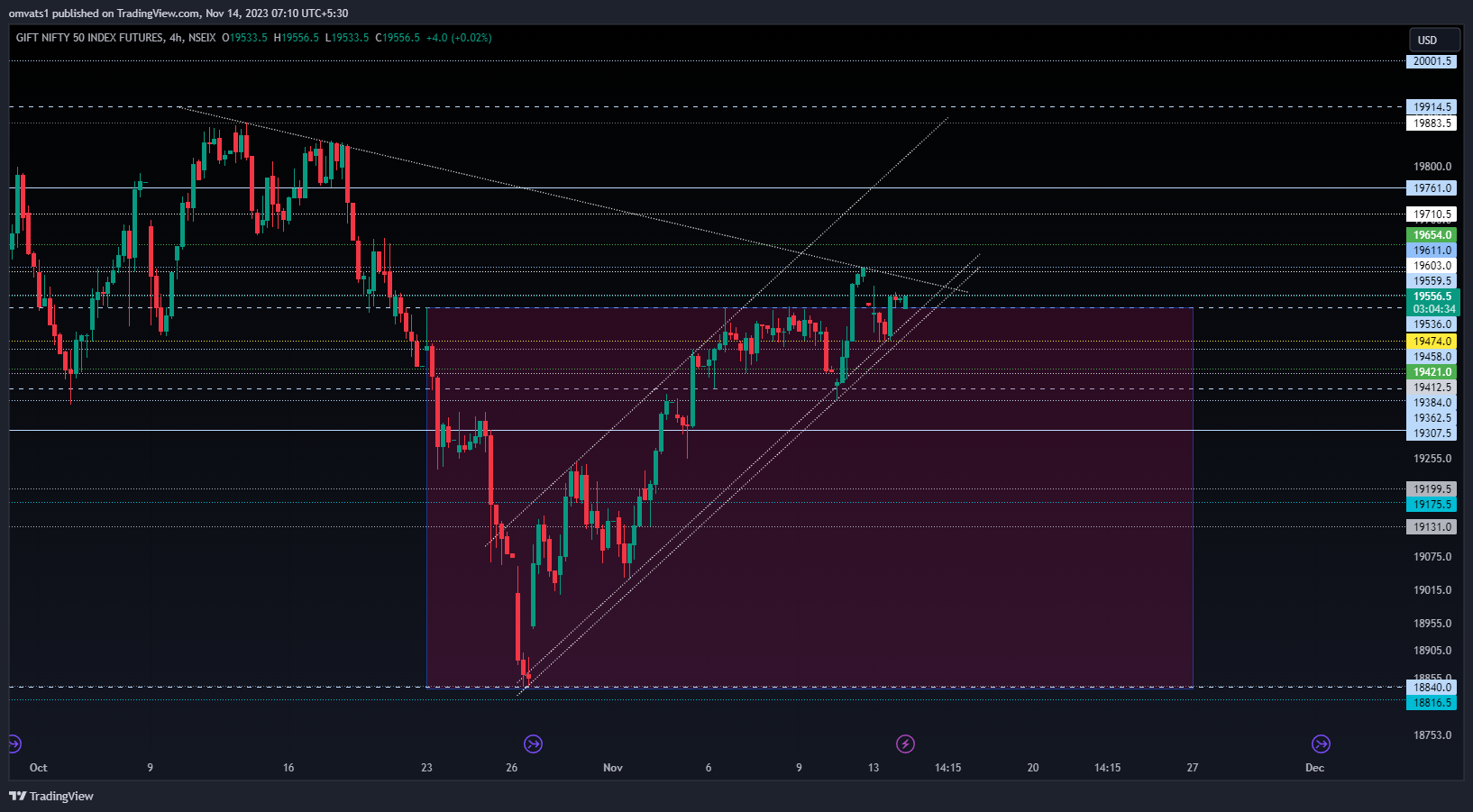
Task: Click the 19883.5 price label
Action: coord(1432,123)
